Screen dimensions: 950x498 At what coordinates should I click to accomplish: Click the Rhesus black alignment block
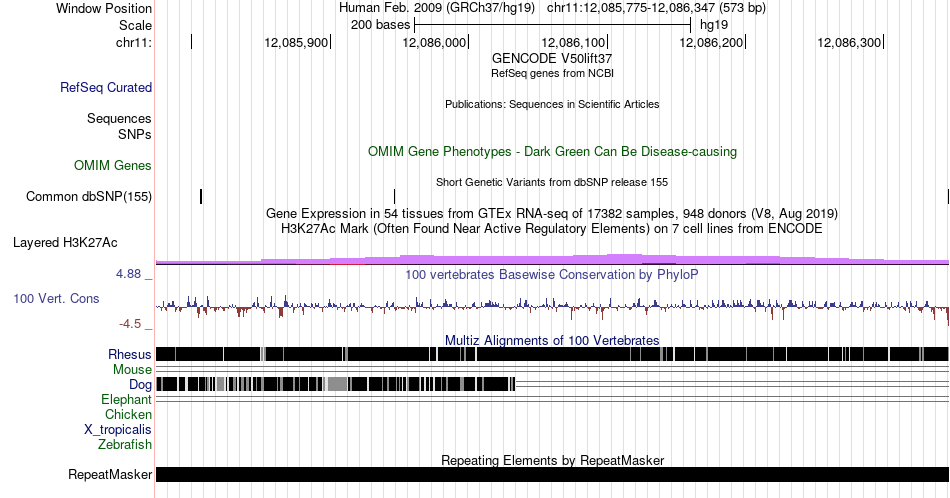tap(552, 354)
